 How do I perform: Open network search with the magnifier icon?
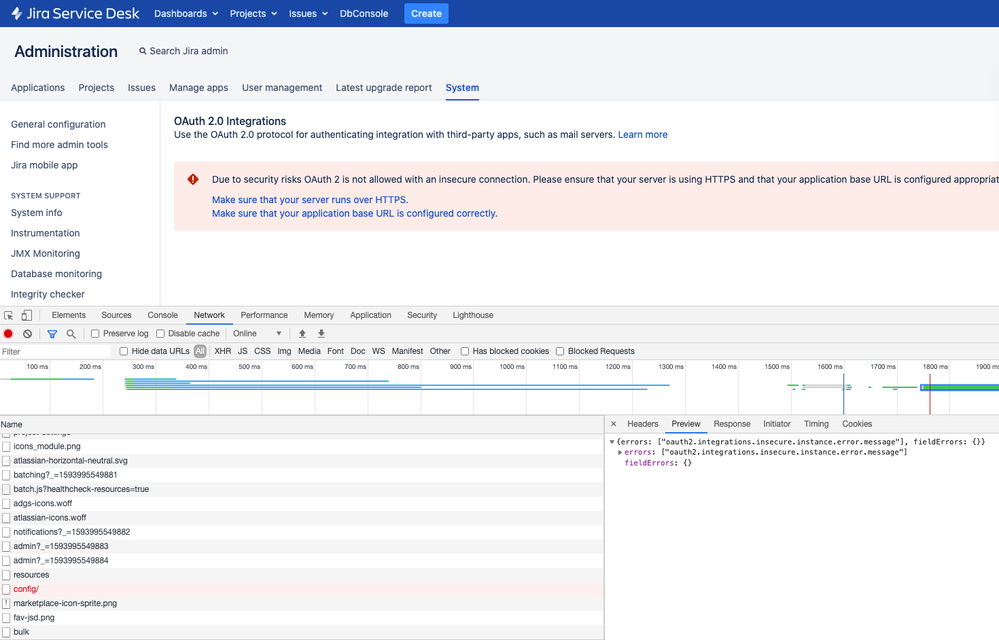click(x=71, y=334)
